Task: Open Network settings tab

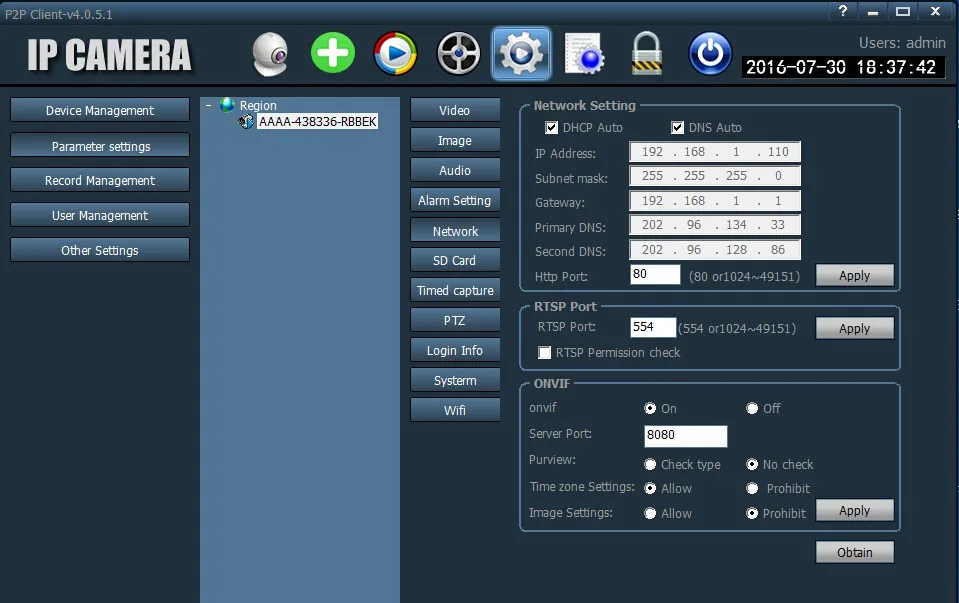Action: click(x=454, y=231)
